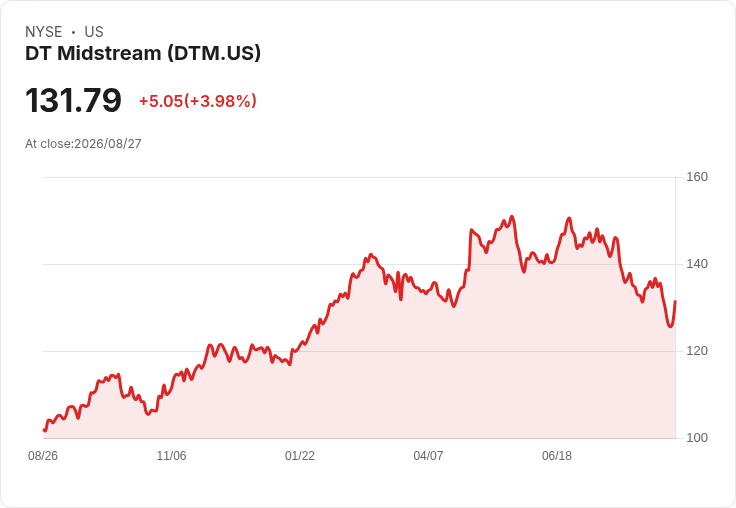Click the 01/22 date label on x-axis
Screen dimensions: 736x508
pyautogui.click(x=299, y=456)
